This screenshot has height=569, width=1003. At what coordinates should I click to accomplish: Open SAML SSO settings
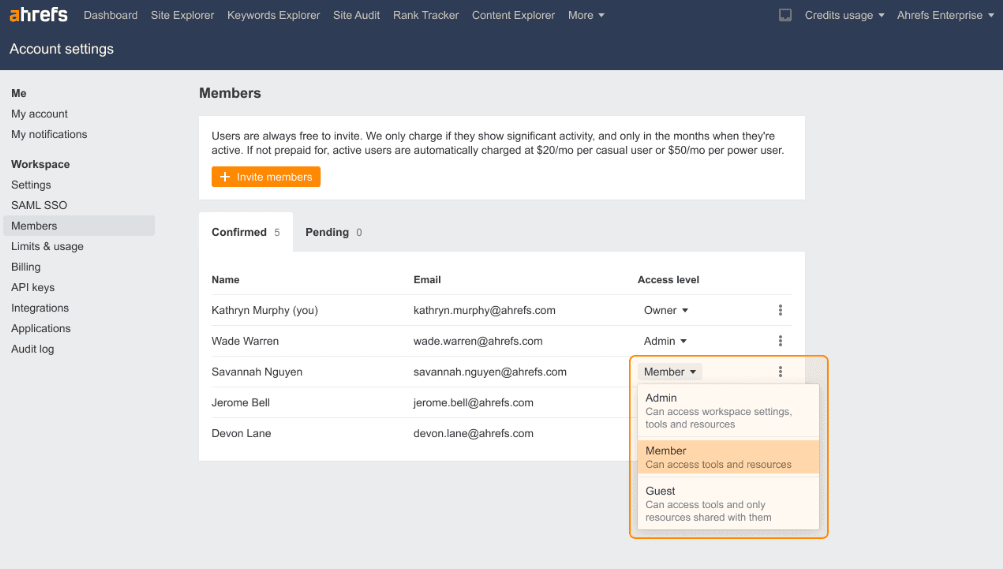[x=39, y=205]
